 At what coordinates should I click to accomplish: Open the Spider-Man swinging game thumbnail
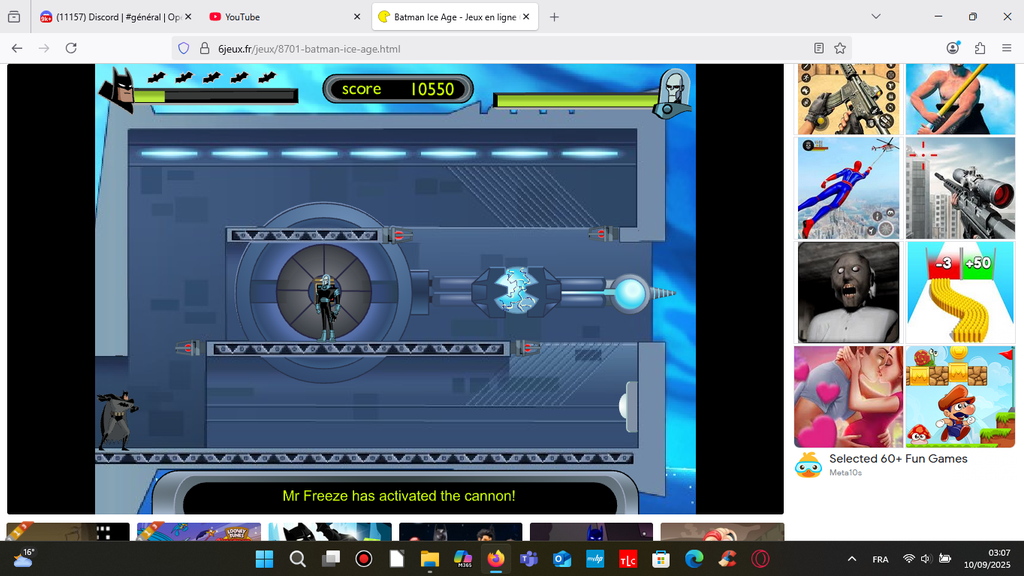pos(848,188)
